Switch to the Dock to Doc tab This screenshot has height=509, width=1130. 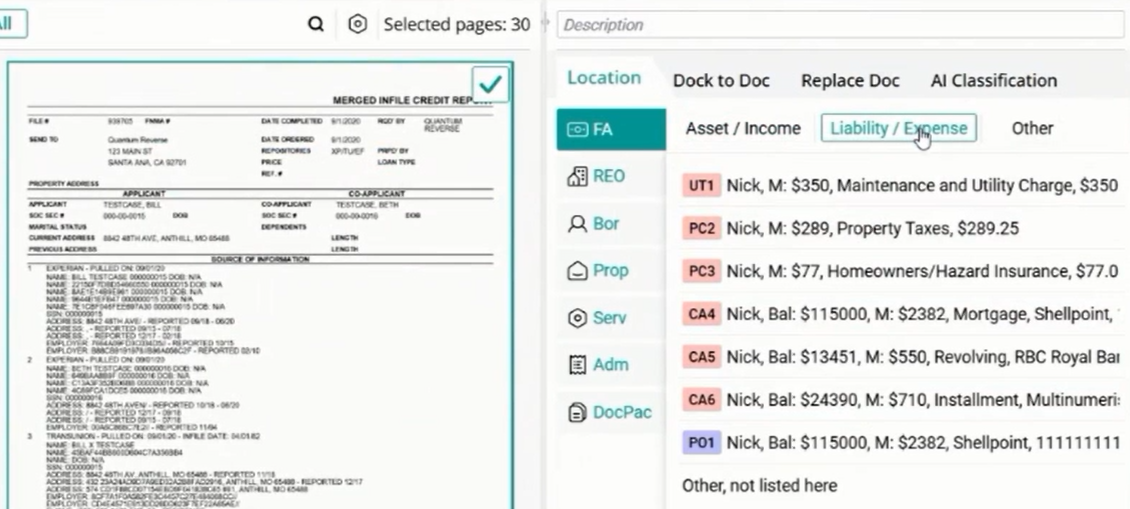(721, 81)
